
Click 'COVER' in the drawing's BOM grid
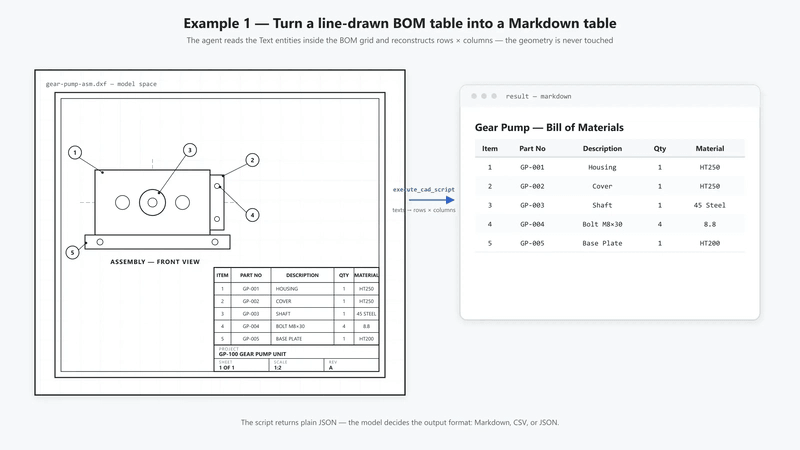[284, 302]
